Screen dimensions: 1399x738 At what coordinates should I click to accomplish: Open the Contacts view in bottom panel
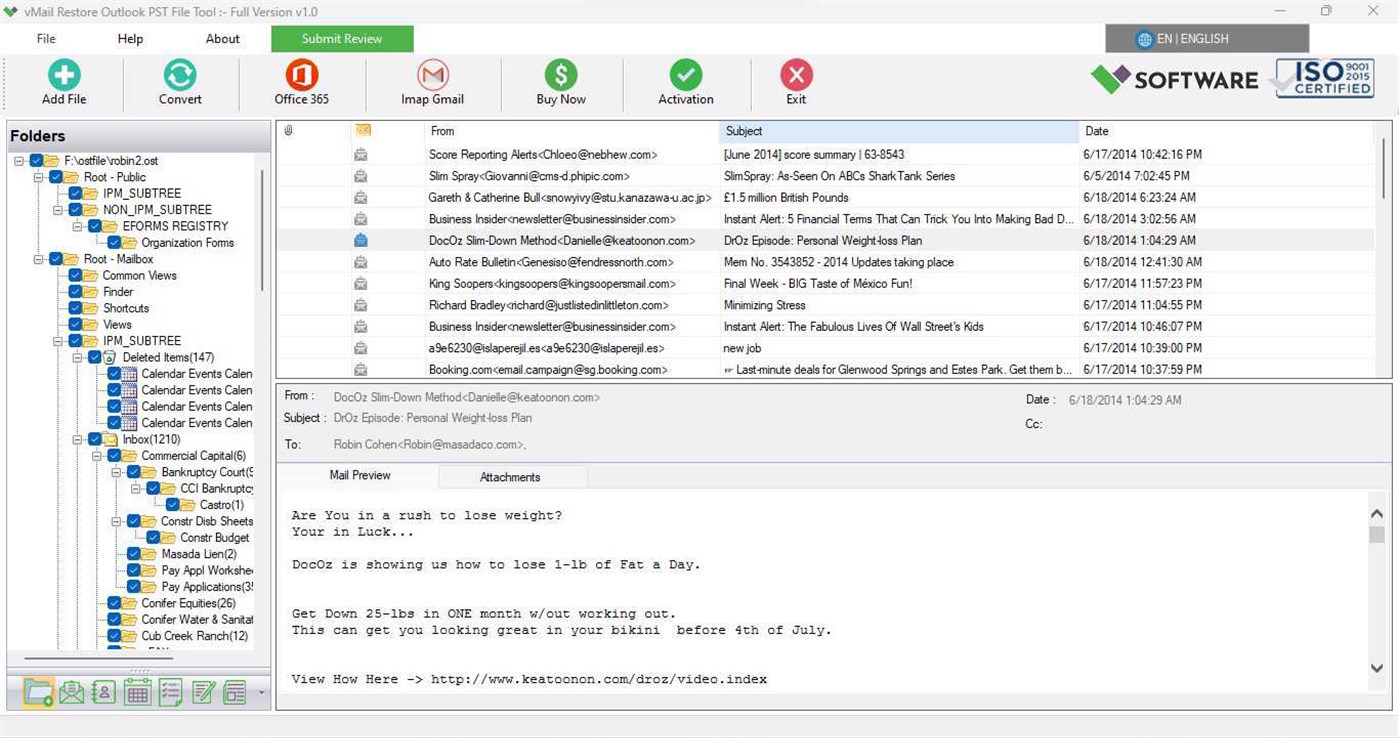[103, 691]
